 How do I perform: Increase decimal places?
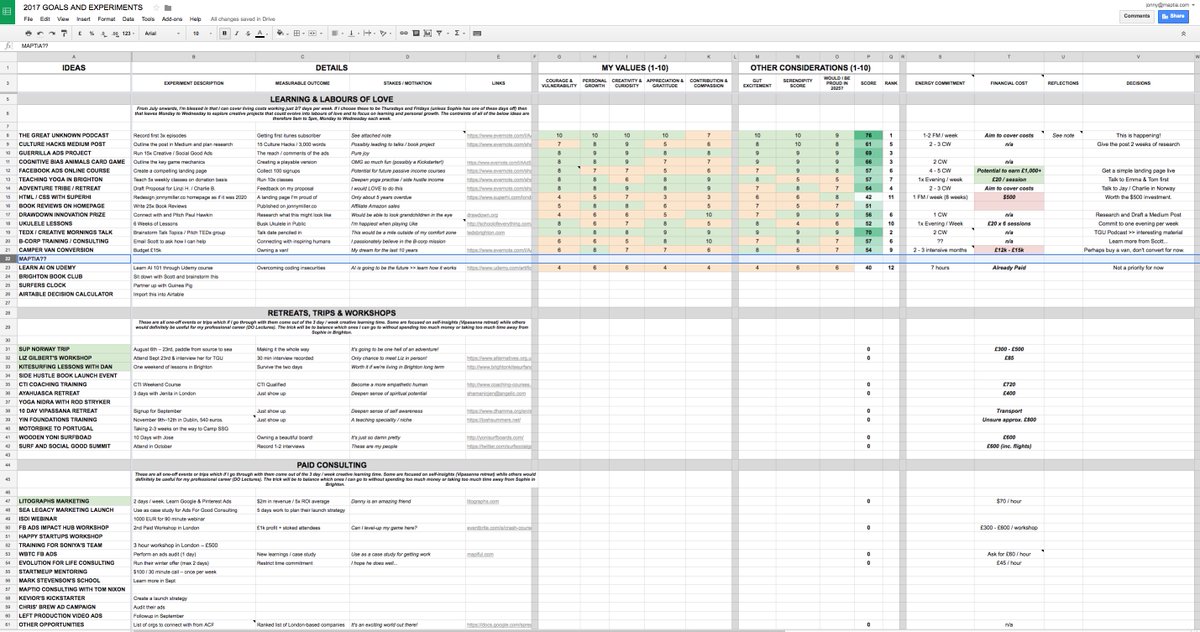pyautogui.click(x=116, y=33)
